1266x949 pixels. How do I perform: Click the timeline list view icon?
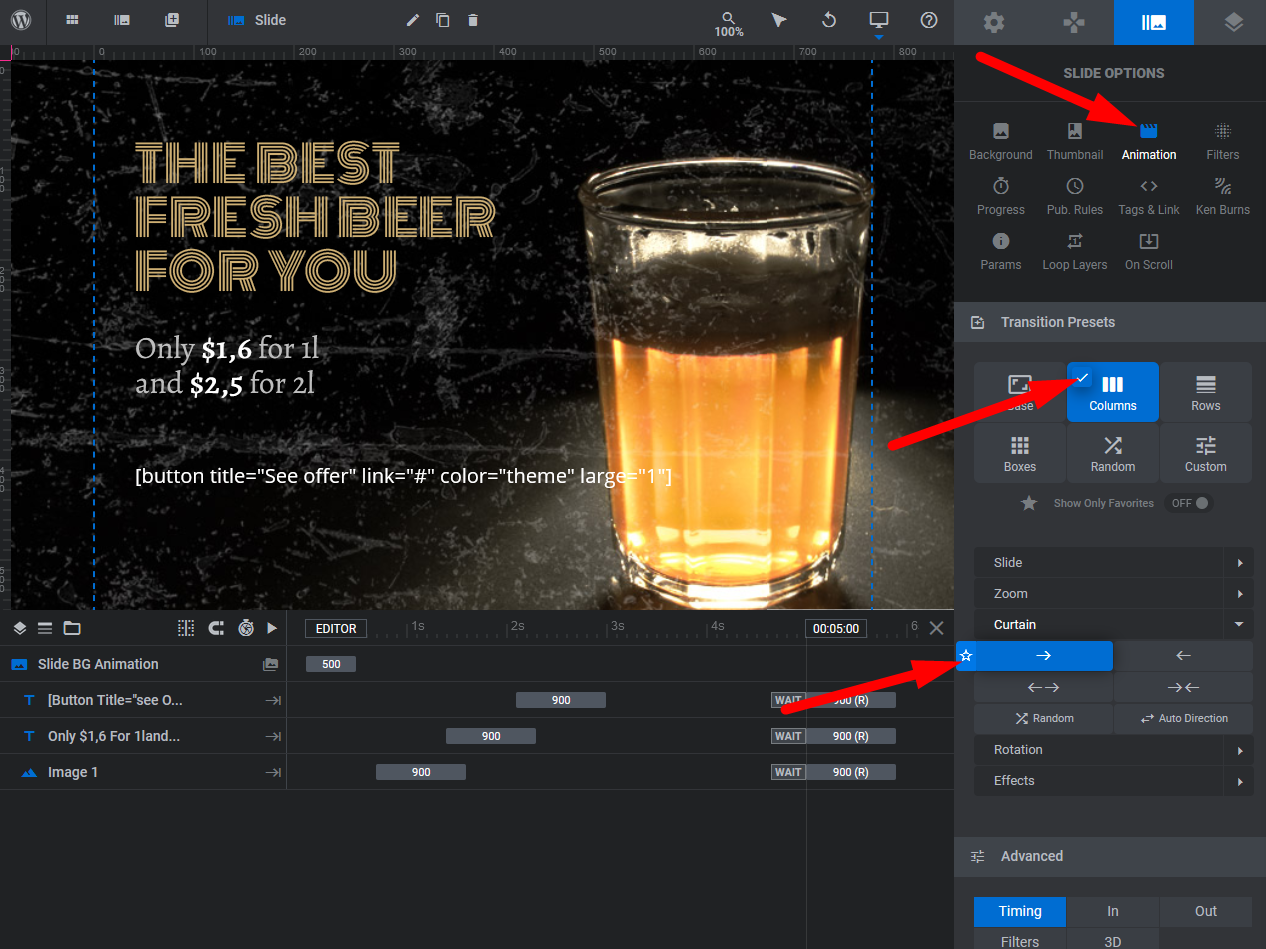(x=45, y=628)
